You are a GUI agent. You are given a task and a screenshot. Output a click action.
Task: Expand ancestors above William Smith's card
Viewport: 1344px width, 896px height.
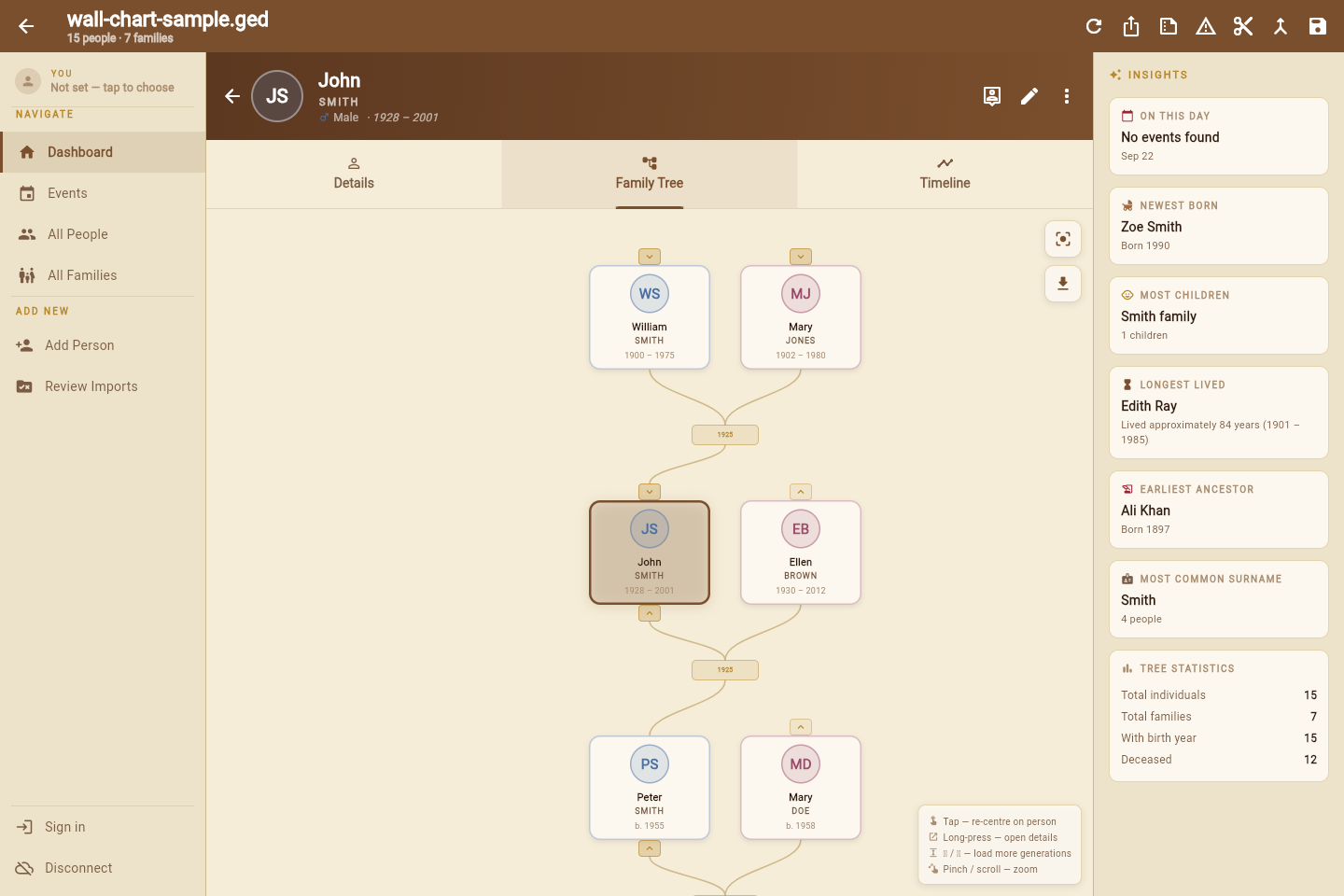(650, 257)
